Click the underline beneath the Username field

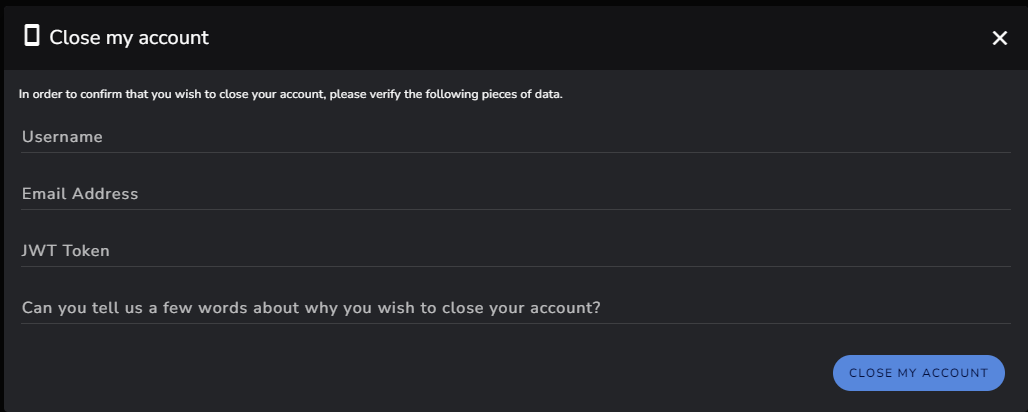(515, 152)
